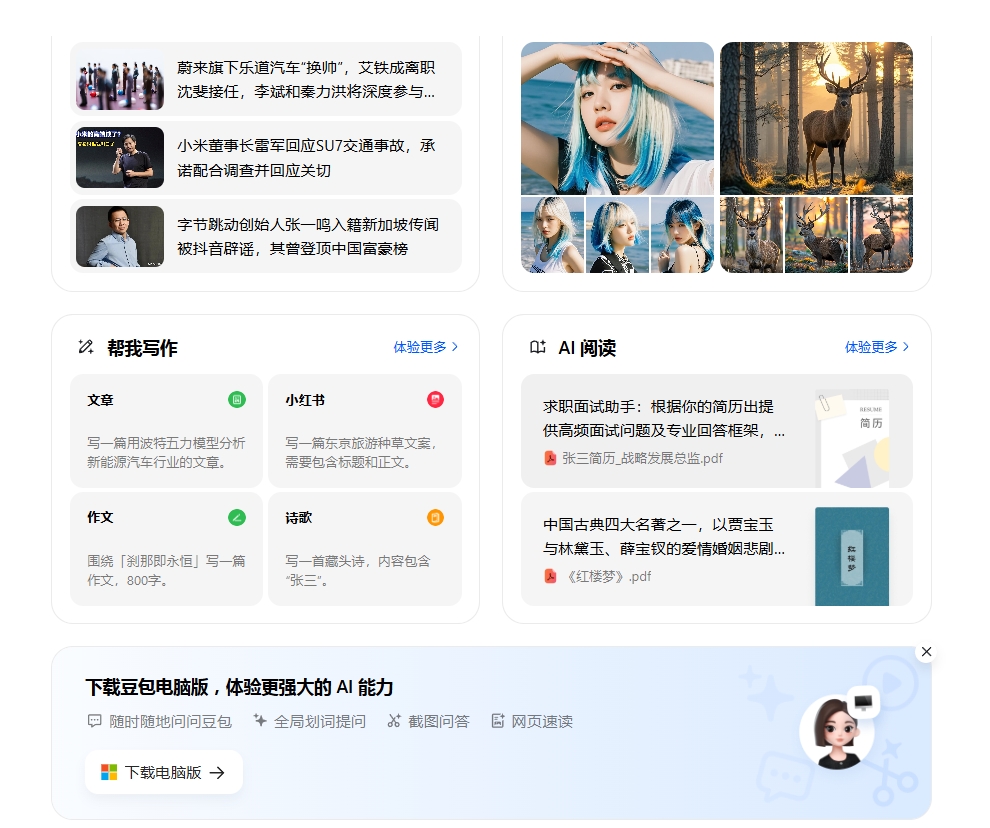Open the 字节跳动张一鸣 news article
Viewport: 990px width, 828px height.
pos(266,236)
